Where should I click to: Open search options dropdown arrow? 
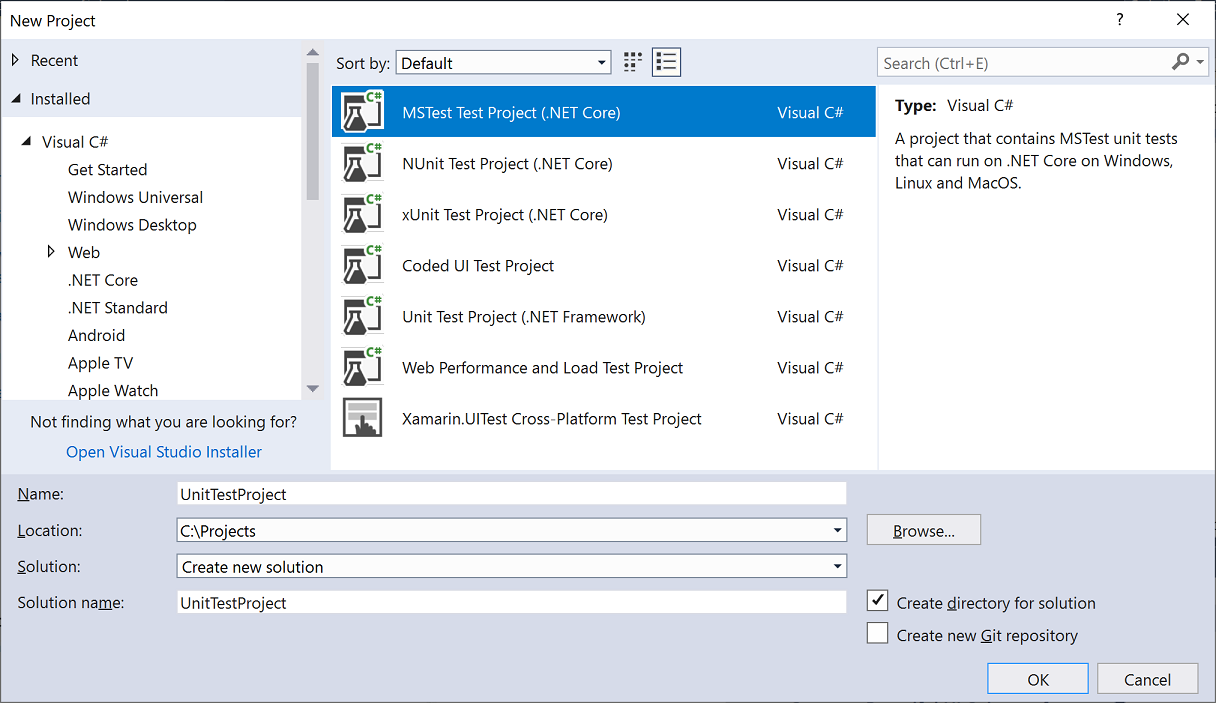(x=1201, y=62)
